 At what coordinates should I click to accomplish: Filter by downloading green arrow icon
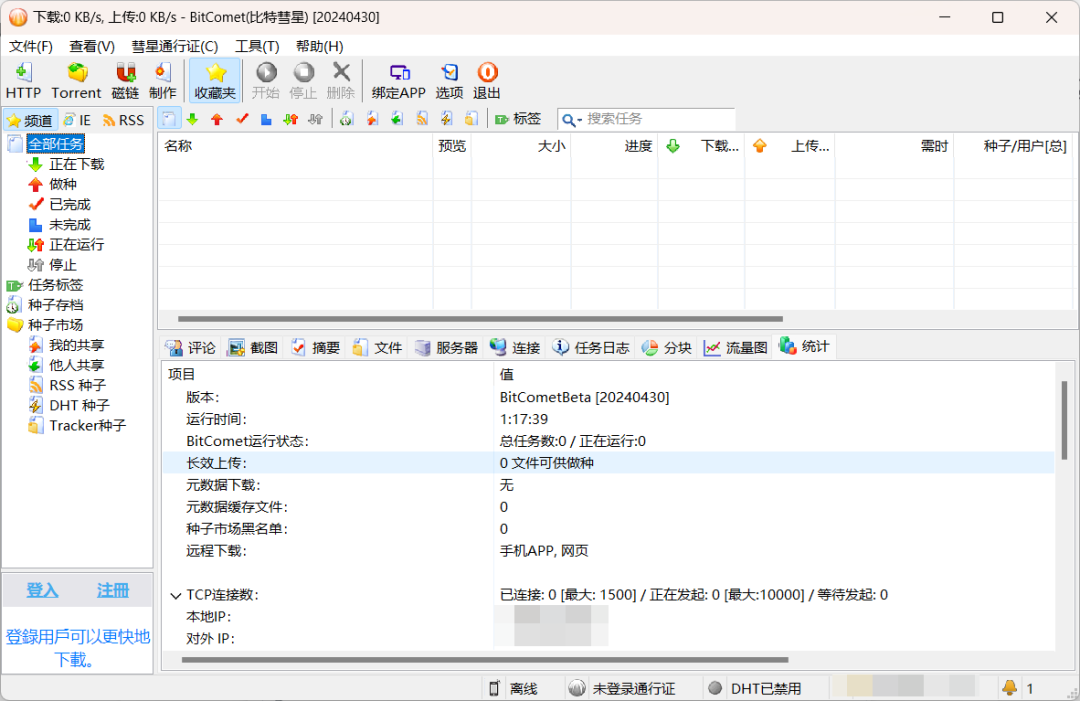coord(193,119)
